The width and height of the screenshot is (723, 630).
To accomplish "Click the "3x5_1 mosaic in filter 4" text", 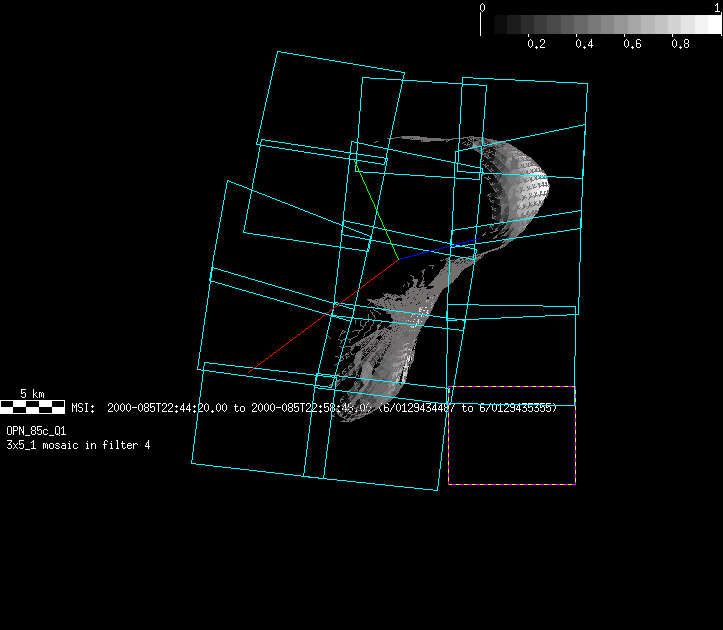I will 79,445.
